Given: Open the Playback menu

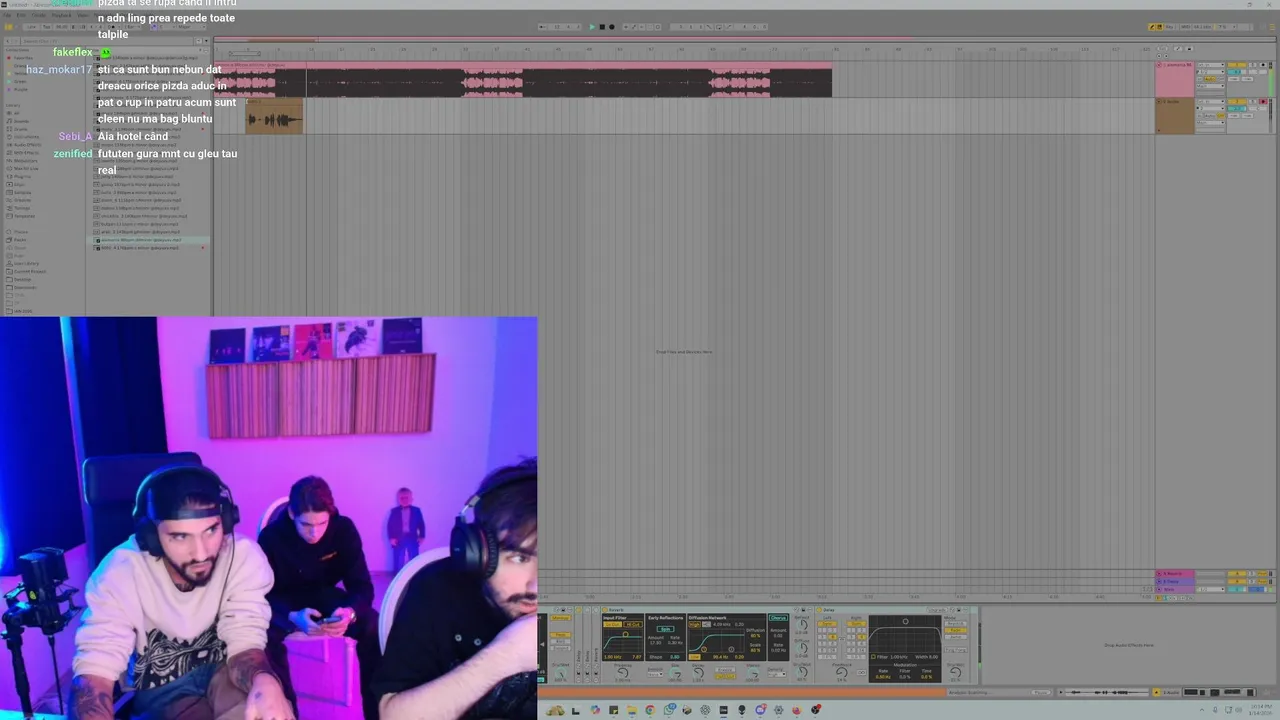Looking at the screenshot, I should coord(61,15).
